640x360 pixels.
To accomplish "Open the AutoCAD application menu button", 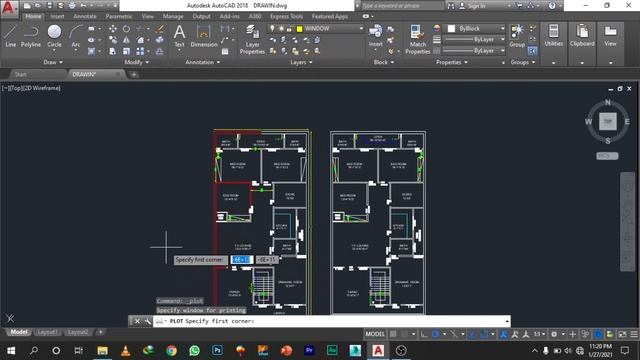I will pyautogui.click(x=9, y=8).
